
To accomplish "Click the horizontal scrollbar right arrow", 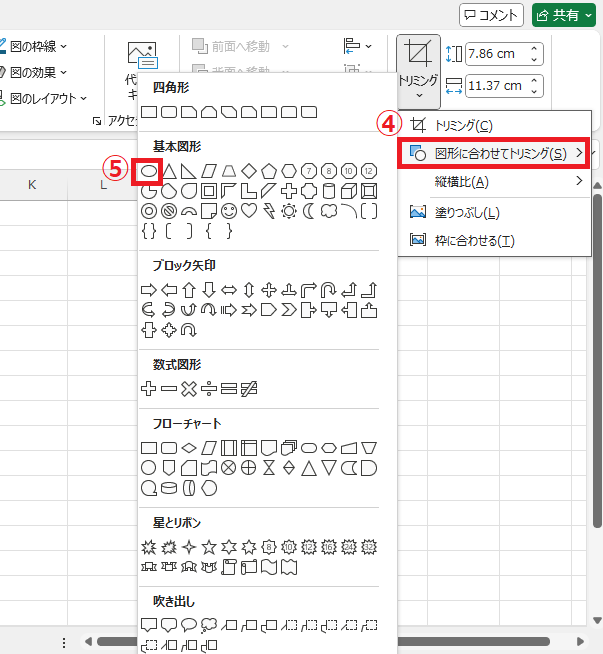I will [x=580, y=641].
